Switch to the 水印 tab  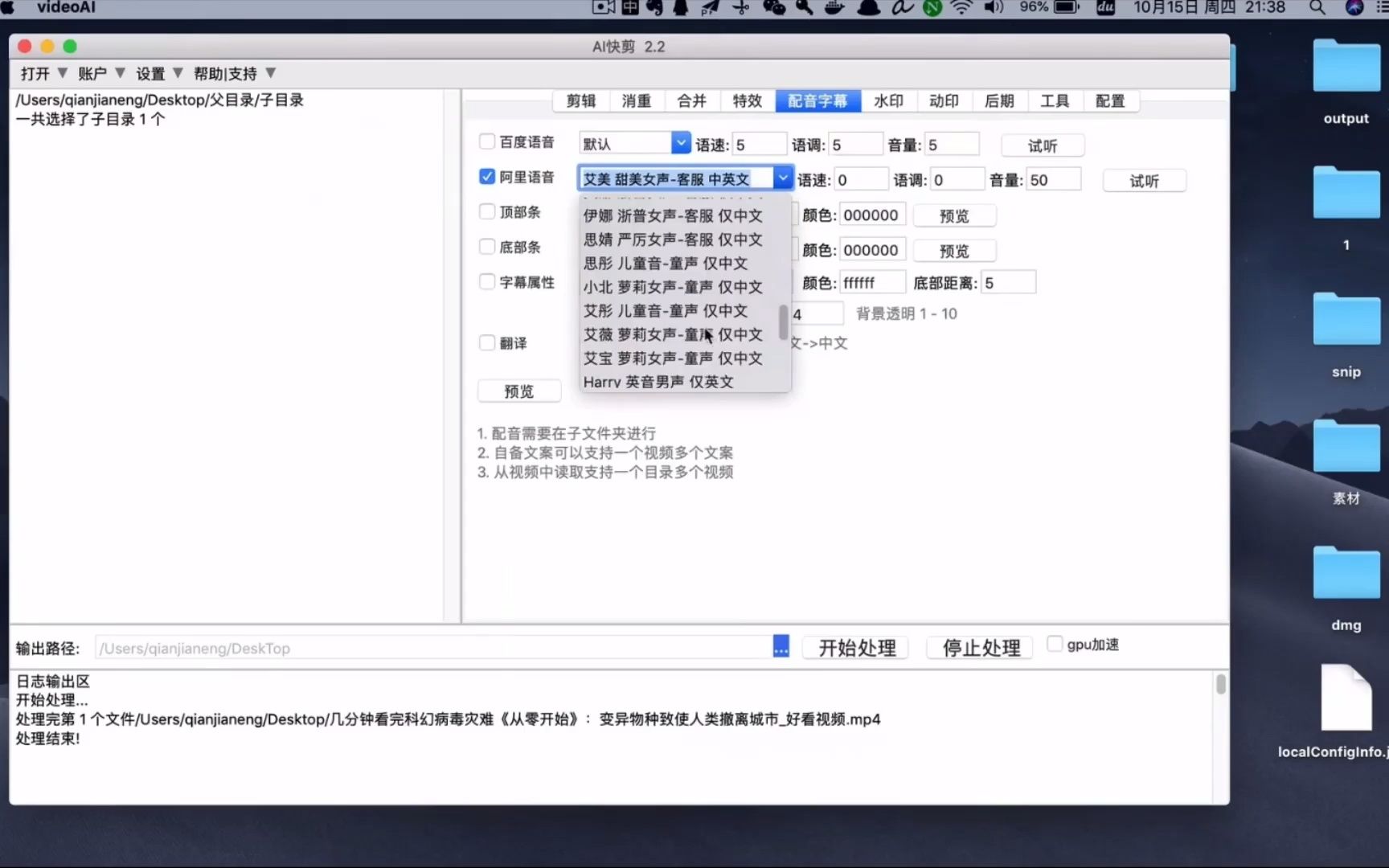888,101
